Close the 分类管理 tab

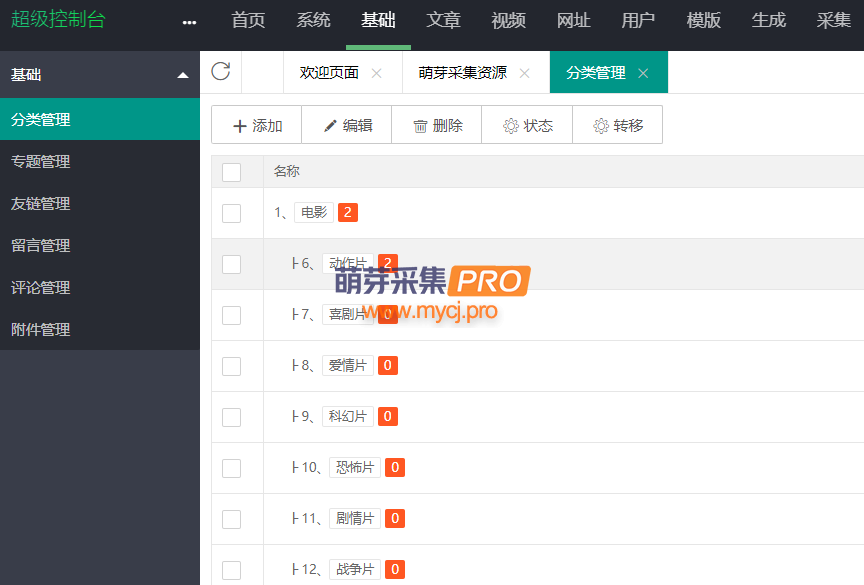[643, 73]
